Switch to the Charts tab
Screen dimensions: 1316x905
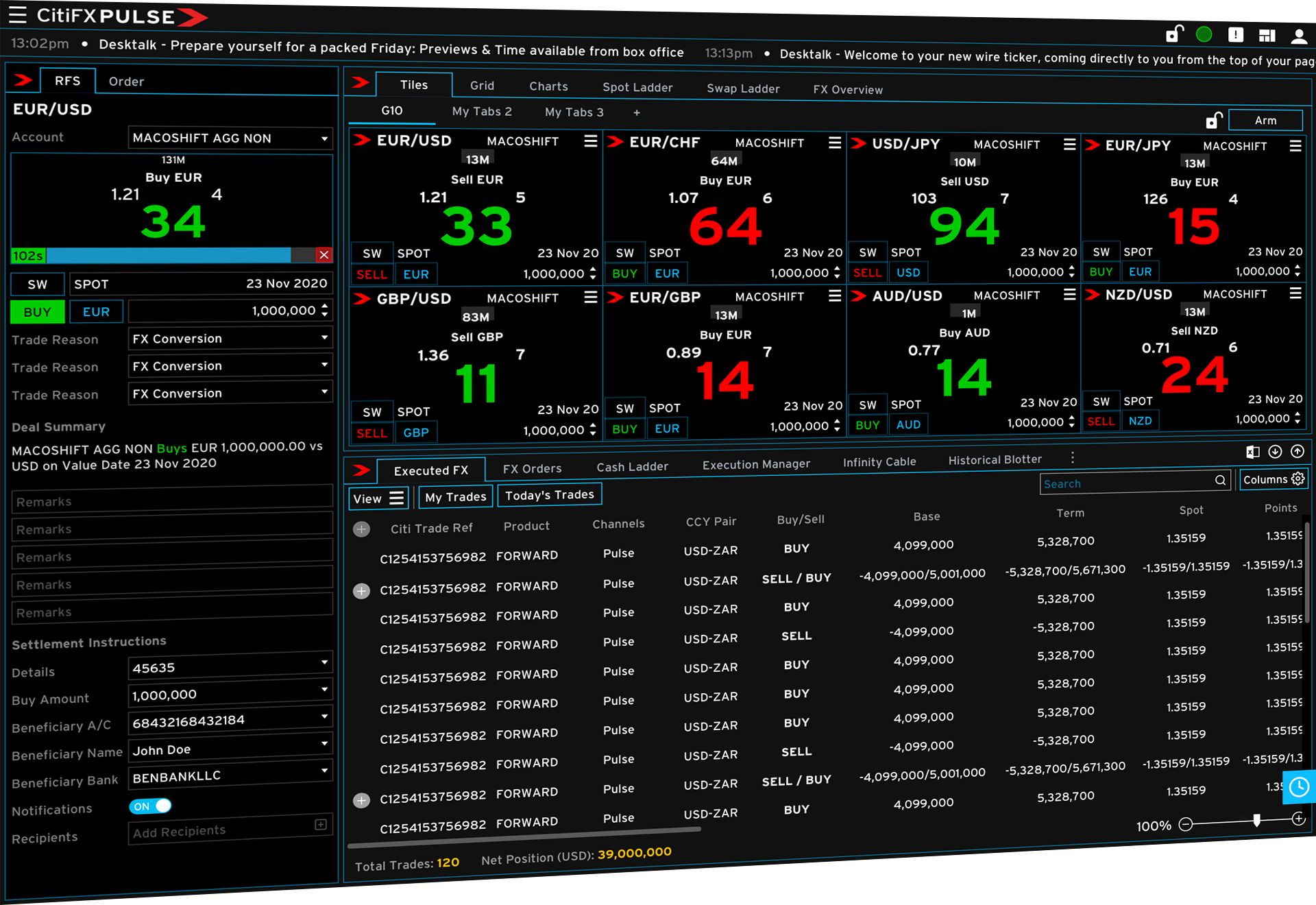point(548,86)
